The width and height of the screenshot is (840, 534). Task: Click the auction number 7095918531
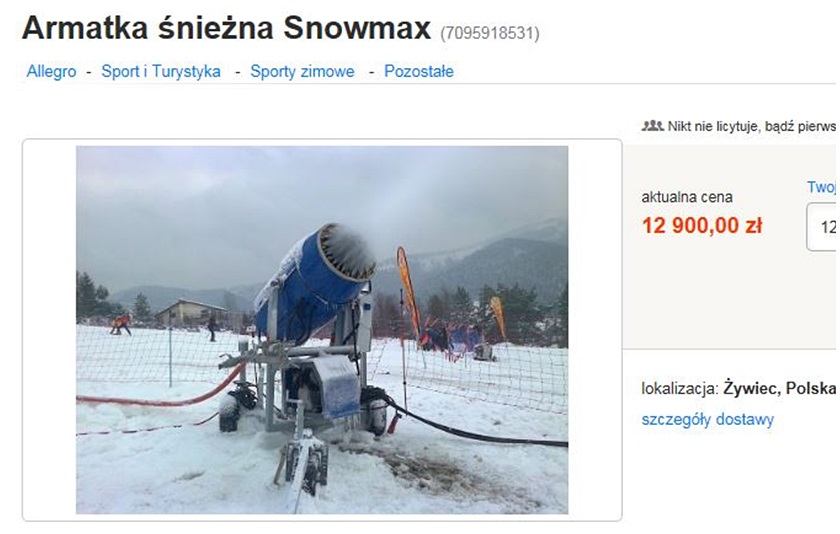[x=490, y=33]
